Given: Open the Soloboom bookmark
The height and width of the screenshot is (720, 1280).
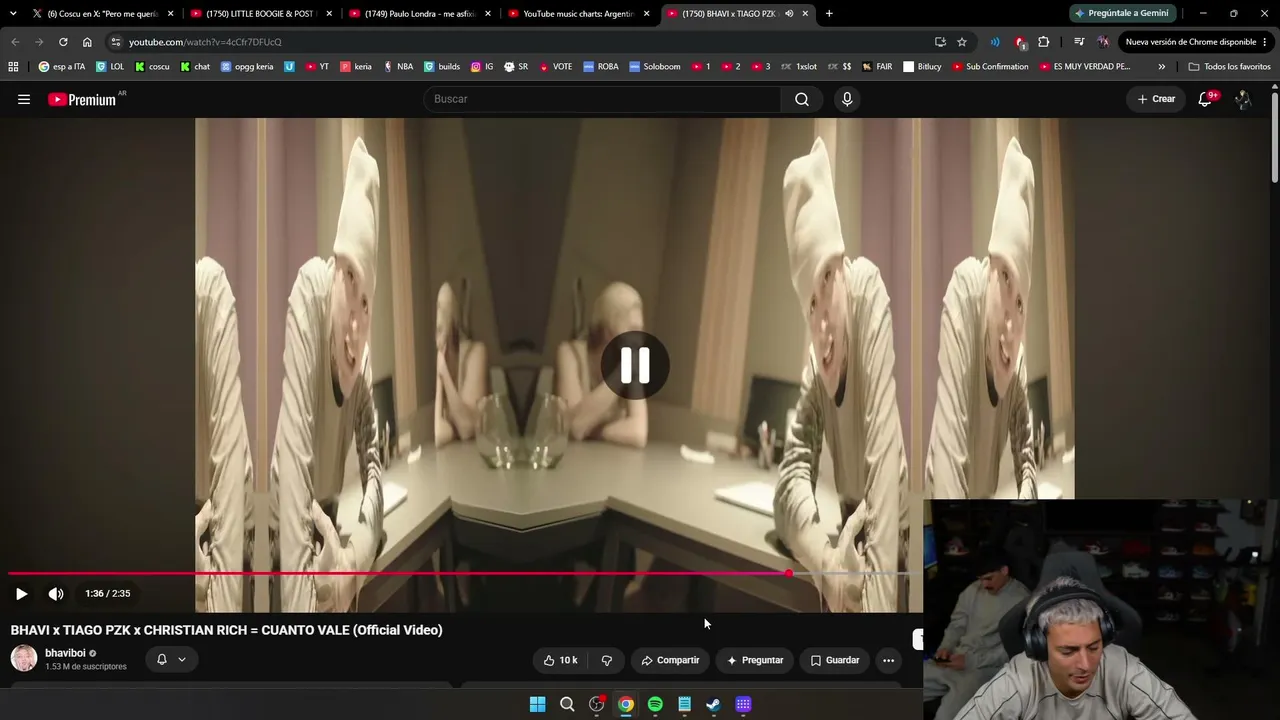Looking at the screenshot, I should (x=654, y=67).
